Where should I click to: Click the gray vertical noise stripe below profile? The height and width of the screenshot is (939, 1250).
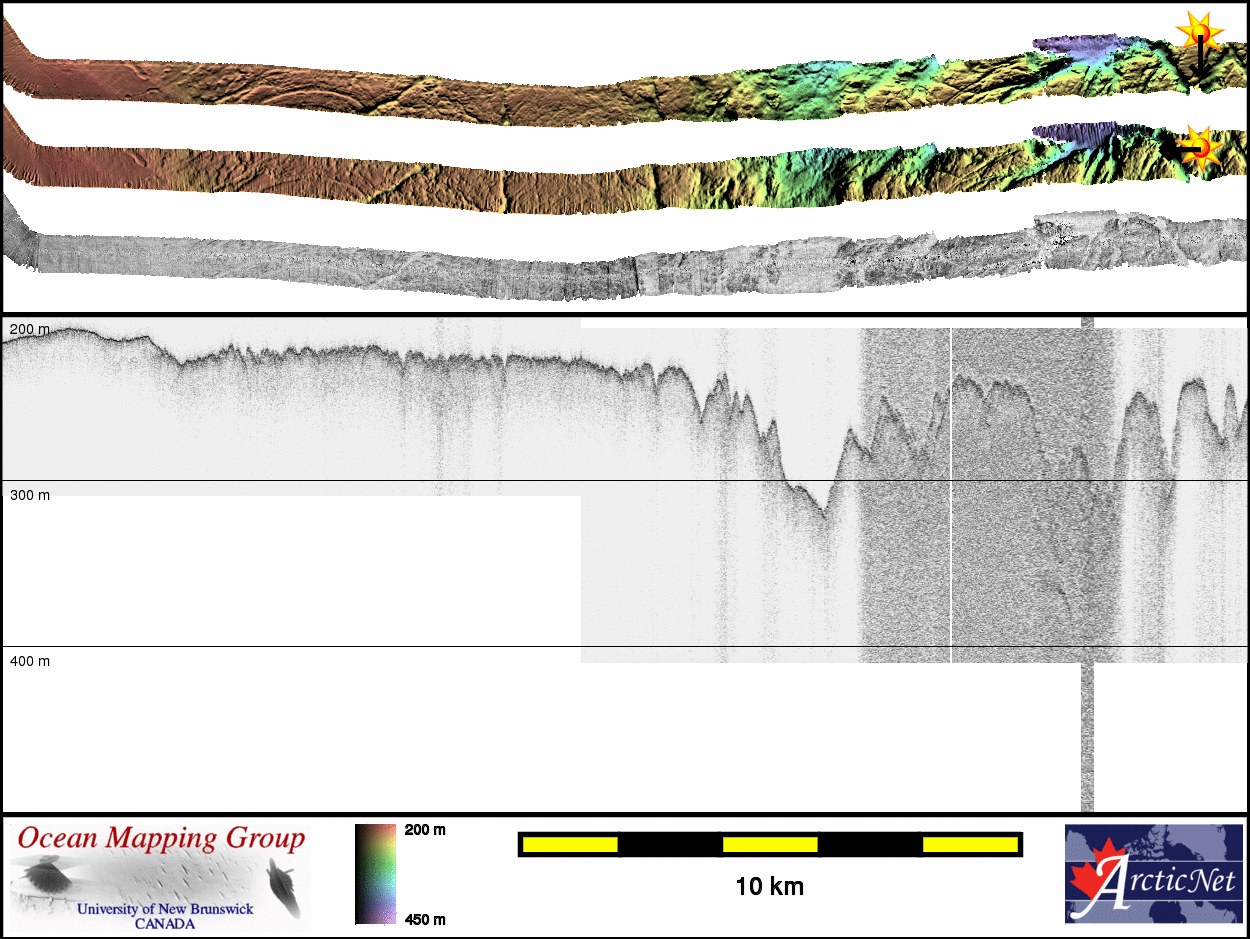point(1087,740)
